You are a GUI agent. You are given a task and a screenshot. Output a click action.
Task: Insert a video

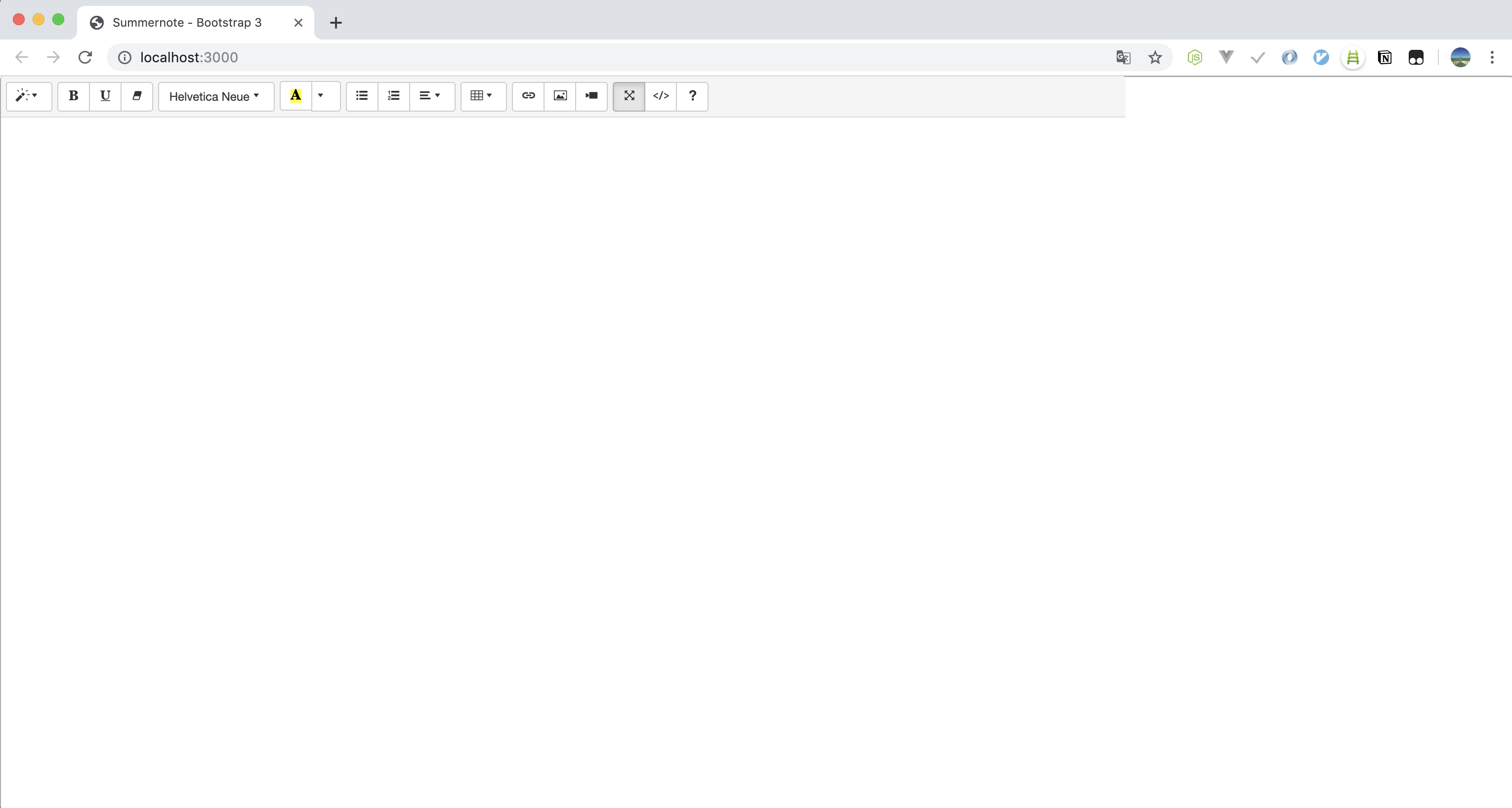(591, 96)
